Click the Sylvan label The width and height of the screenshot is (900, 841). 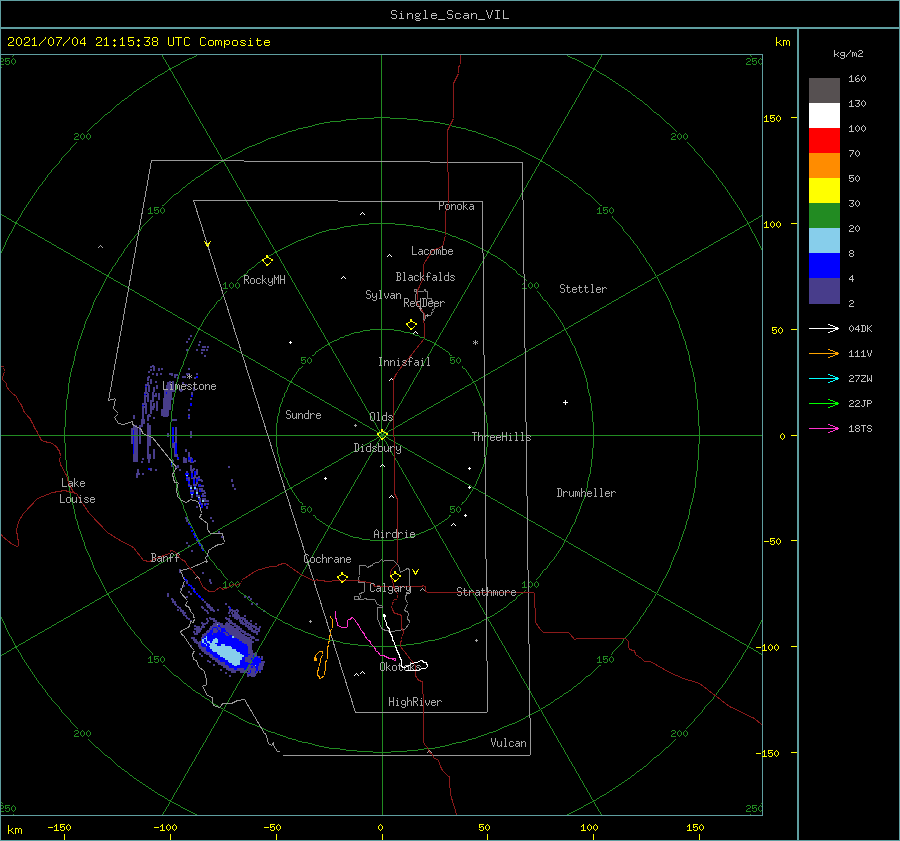pyautogui.click(x=383, y=295)
